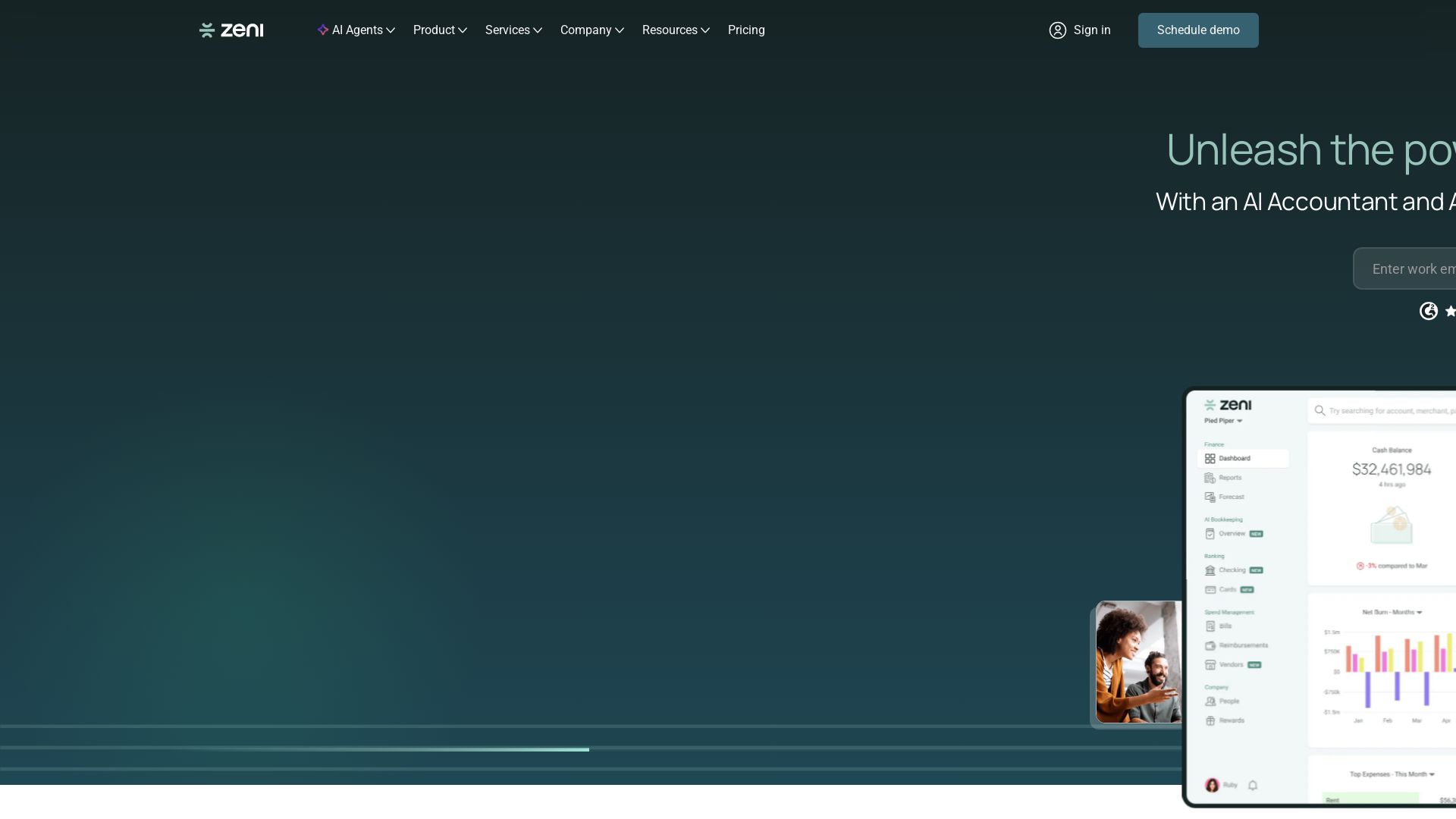Screen dimensions: 1456x819
Task: Click the 'Unleash the' headline text
Action: coord(1280,149)
